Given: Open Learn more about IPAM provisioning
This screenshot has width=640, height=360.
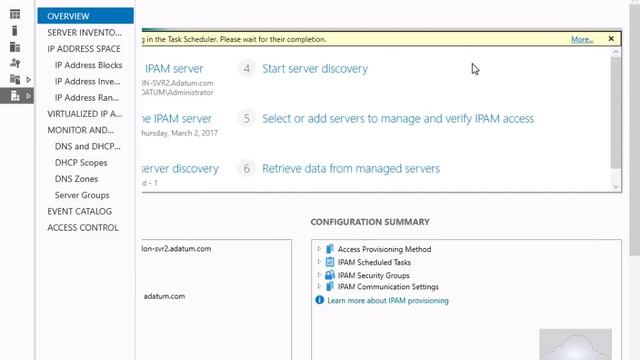Looking at the screenshot, I should pos(388,300).
